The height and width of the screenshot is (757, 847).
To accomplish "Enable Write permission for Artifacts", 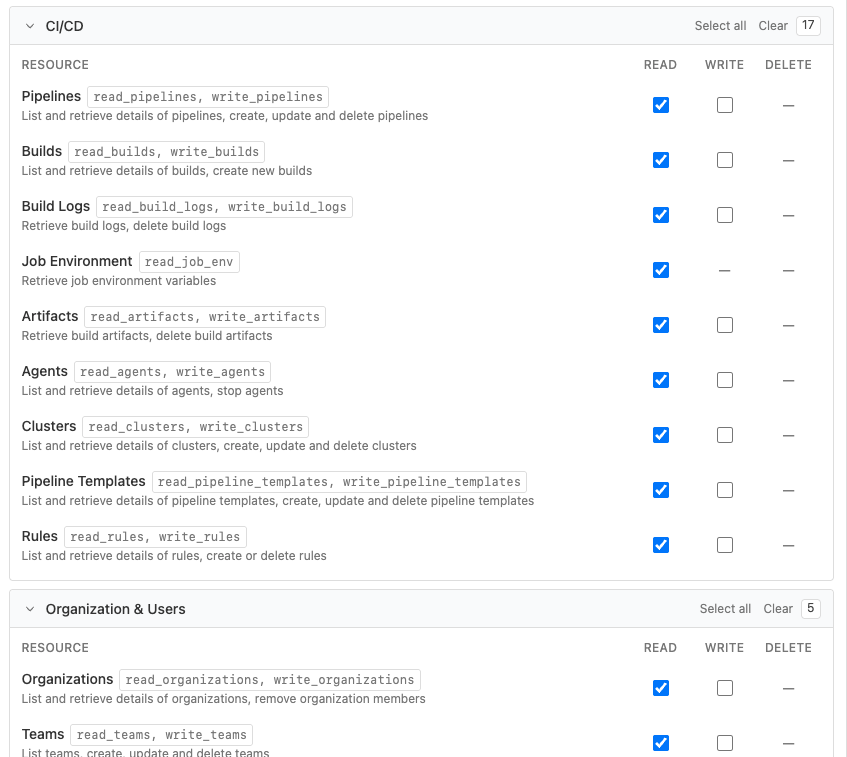I will [x=725, y=325].
